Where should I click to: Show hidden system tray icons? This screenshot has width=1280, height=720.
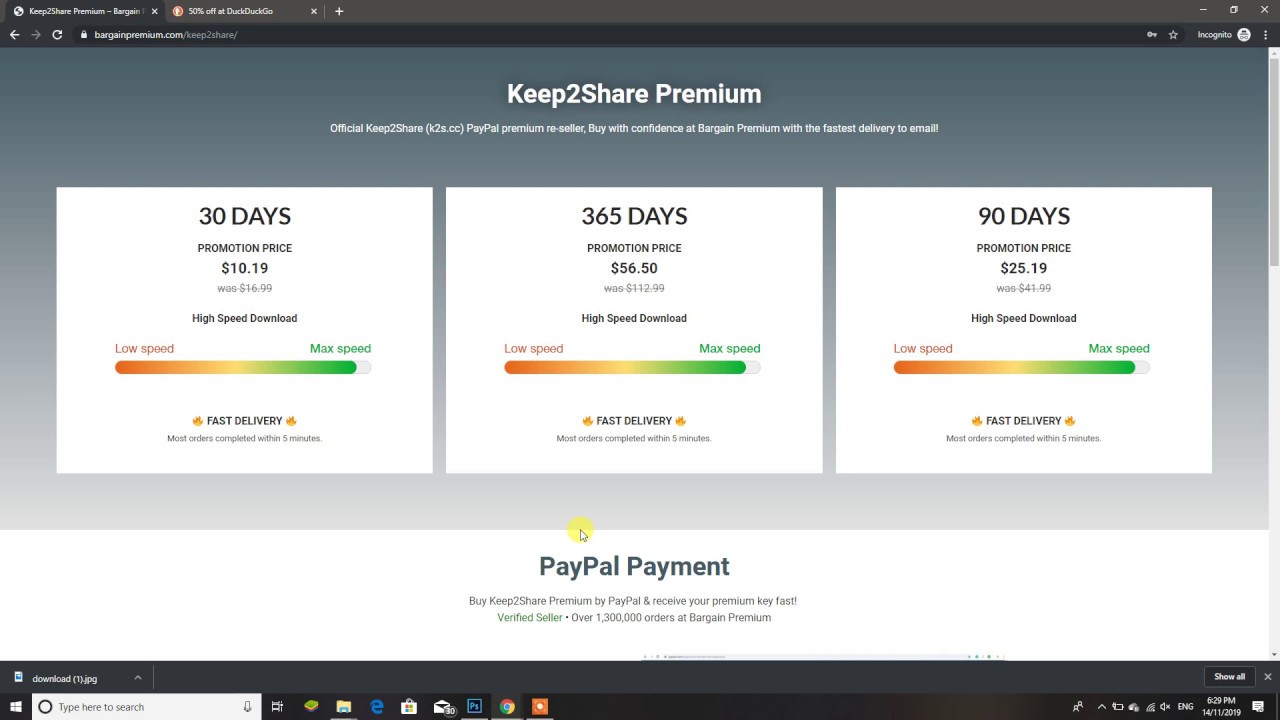click(x=1102, y=707)
